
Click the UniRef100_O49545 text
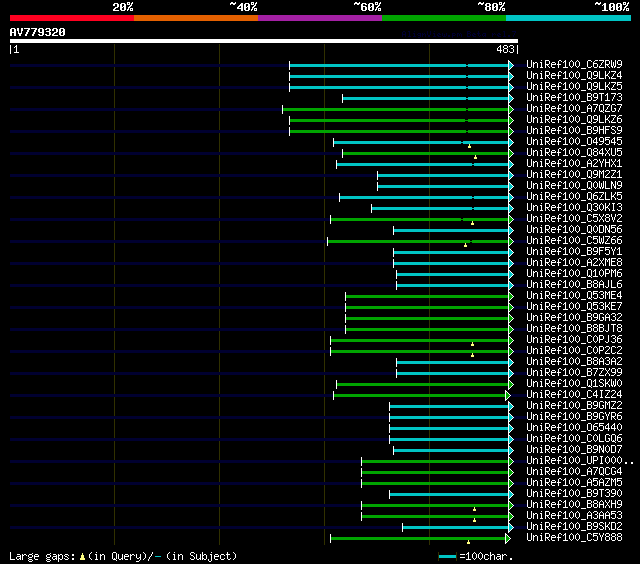tap(574, 142)
